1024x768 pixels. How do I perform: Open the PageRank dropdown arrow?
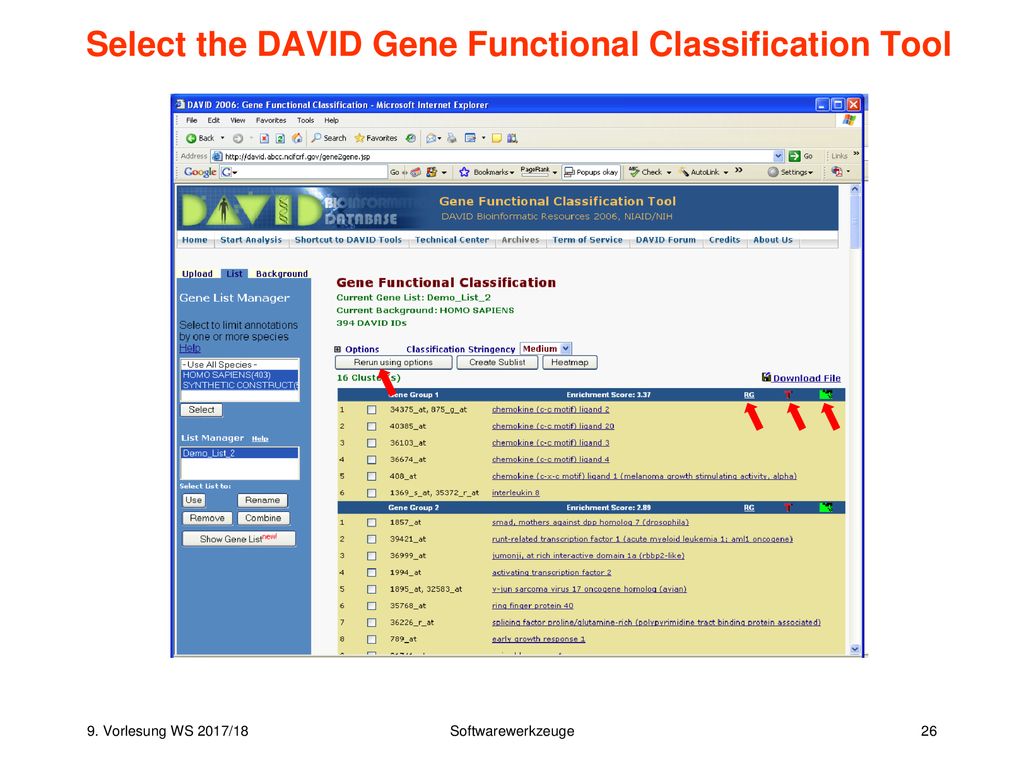[555, 172]
